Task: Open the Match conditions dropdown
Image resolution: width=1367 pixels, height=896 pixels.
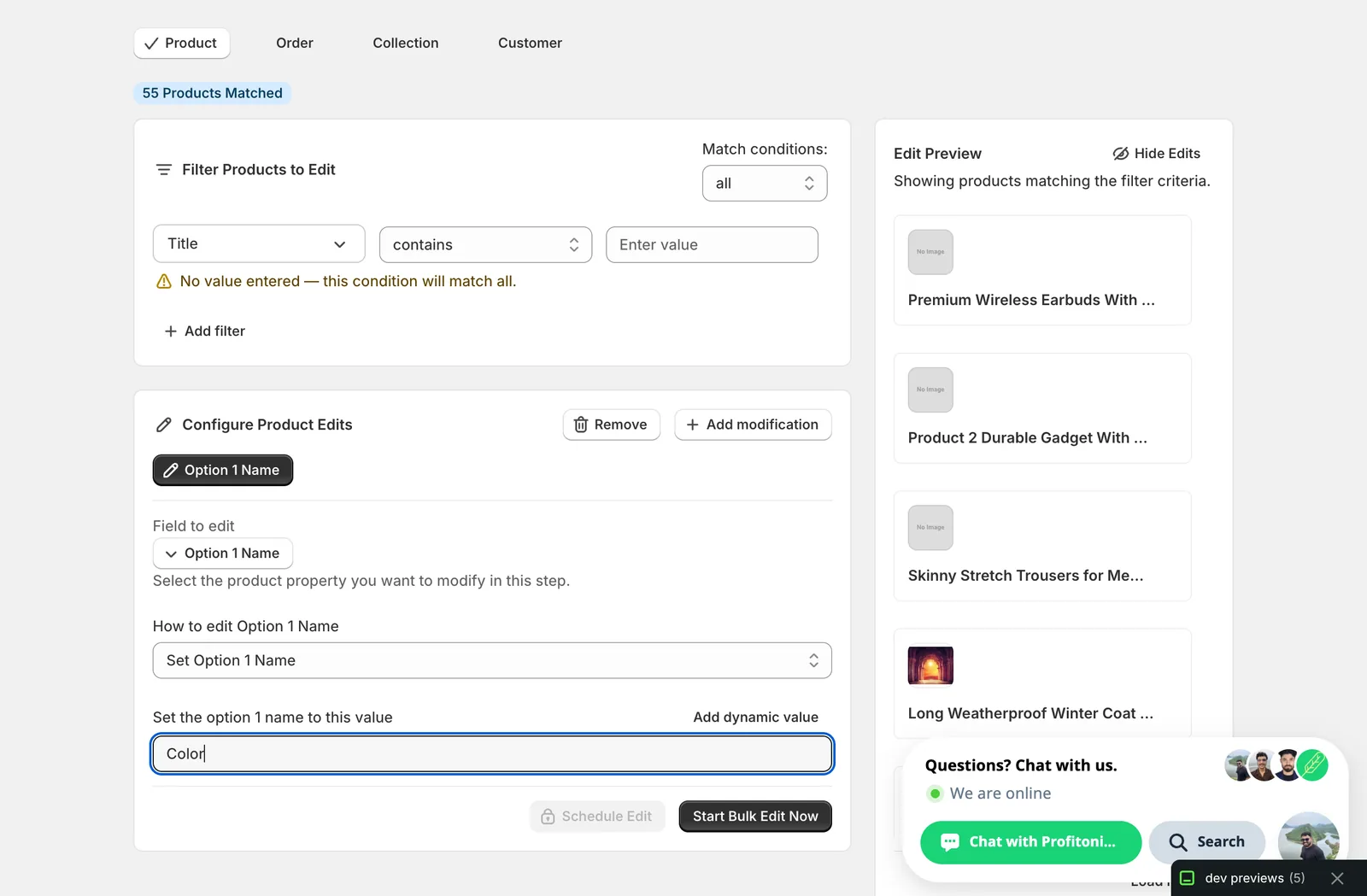Action: coord(765,184)
